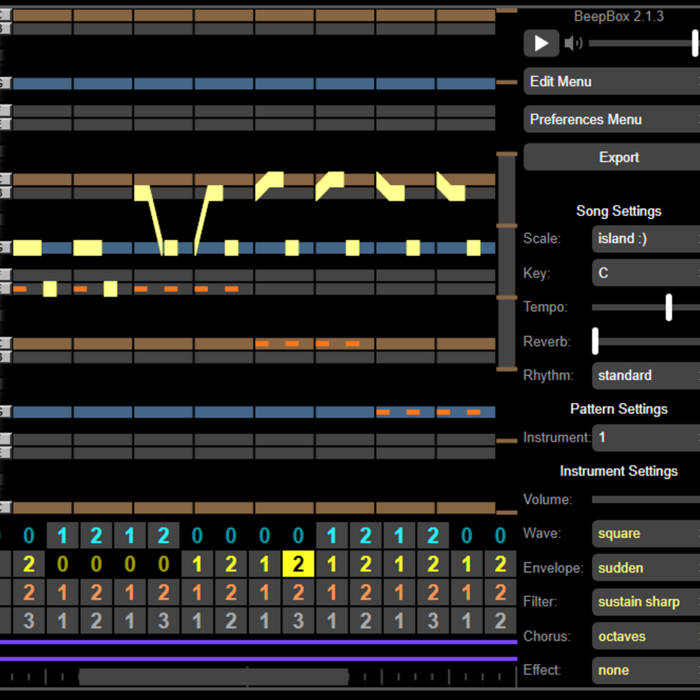Open the Edit Menu
The image size is (700, 700).
click(612, 82)
